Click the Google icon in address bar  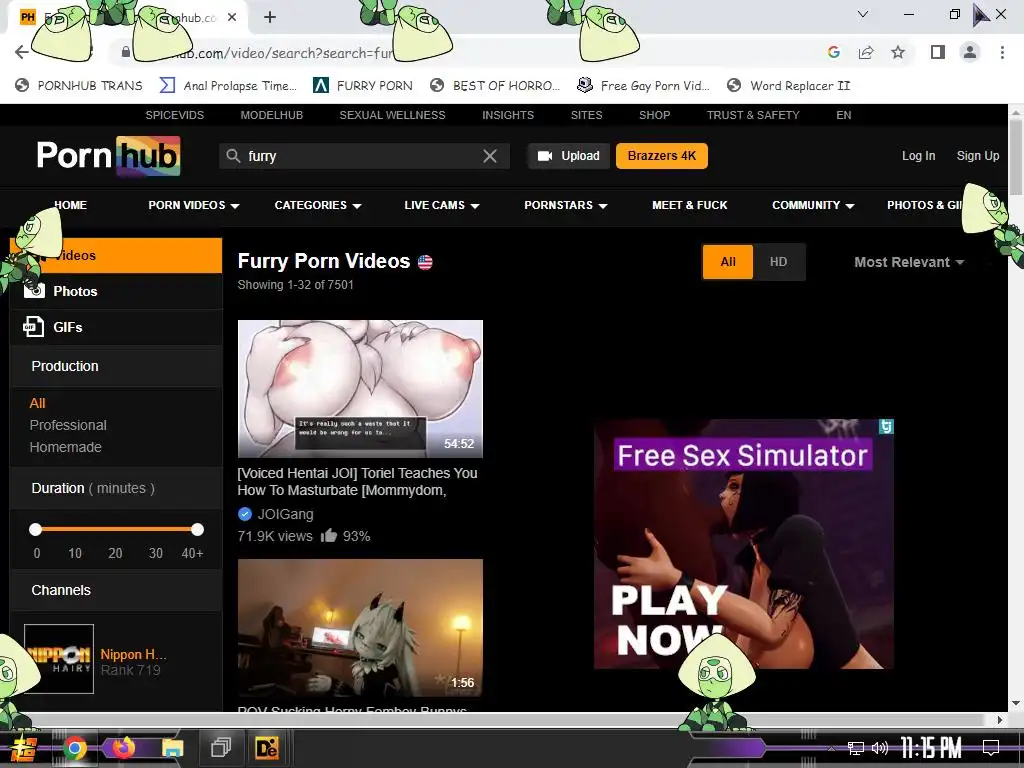tap(833, 52)
